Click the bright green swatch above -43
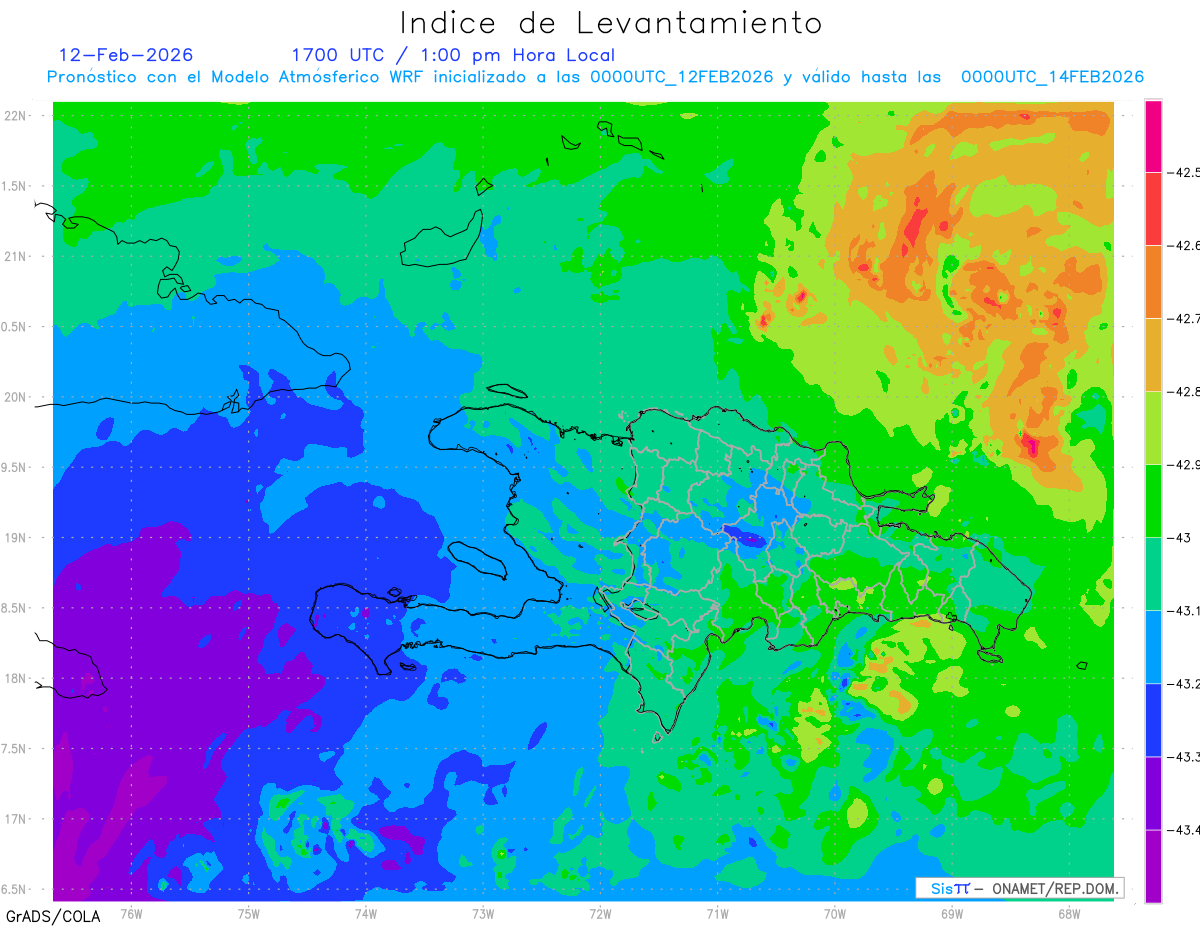This screenshot has height=927, width=1200. coord(1153,501)
